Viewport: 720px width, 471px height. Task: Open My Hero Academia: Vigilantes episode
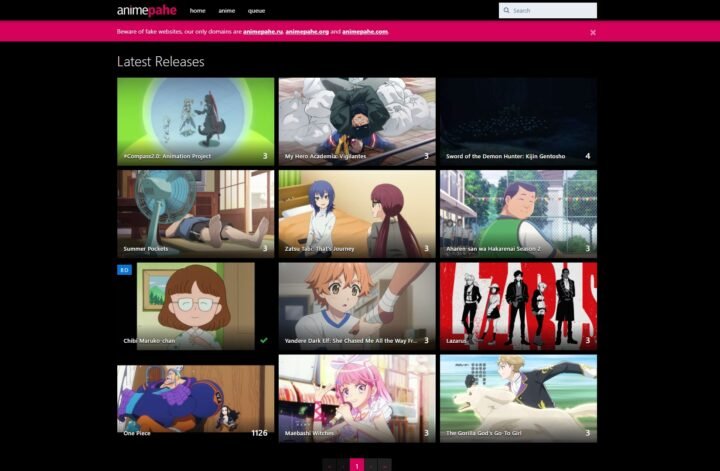357,121
